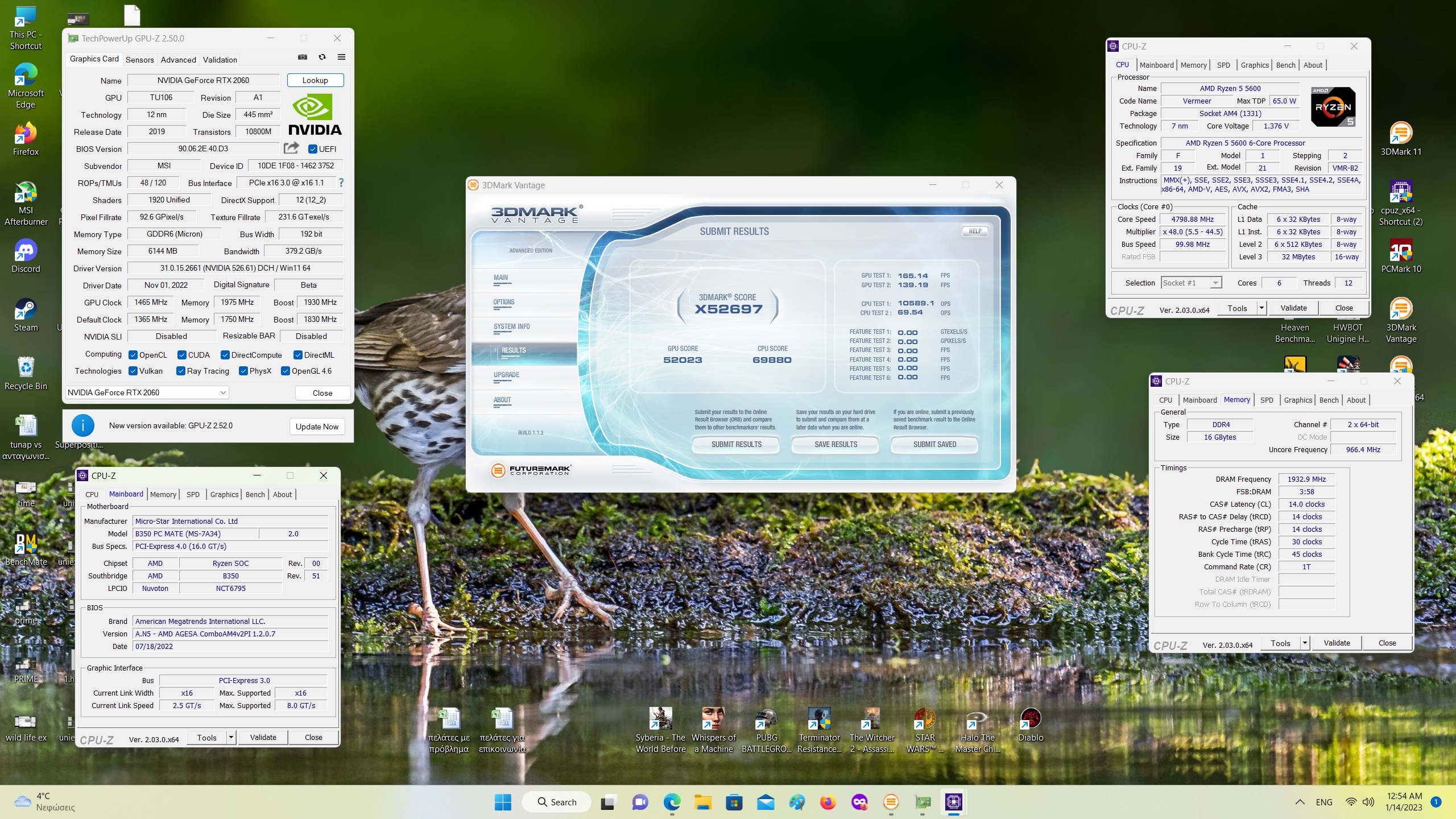
Task: Click the Lookup button in GPU-Z
Action: click(x=315, y=80)
